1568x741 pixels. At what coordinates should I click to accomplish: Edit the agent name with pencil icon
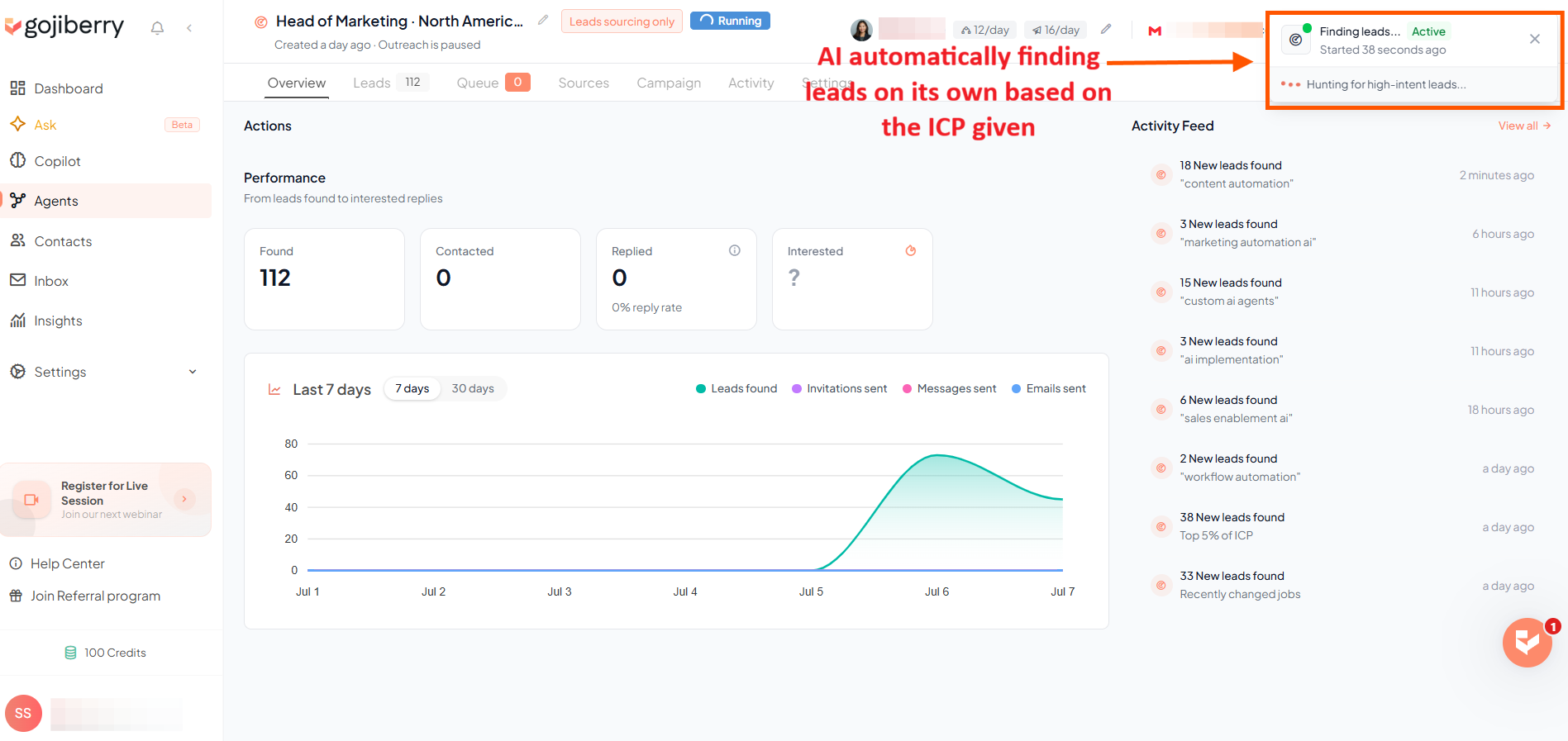click(x=543, y=20)
